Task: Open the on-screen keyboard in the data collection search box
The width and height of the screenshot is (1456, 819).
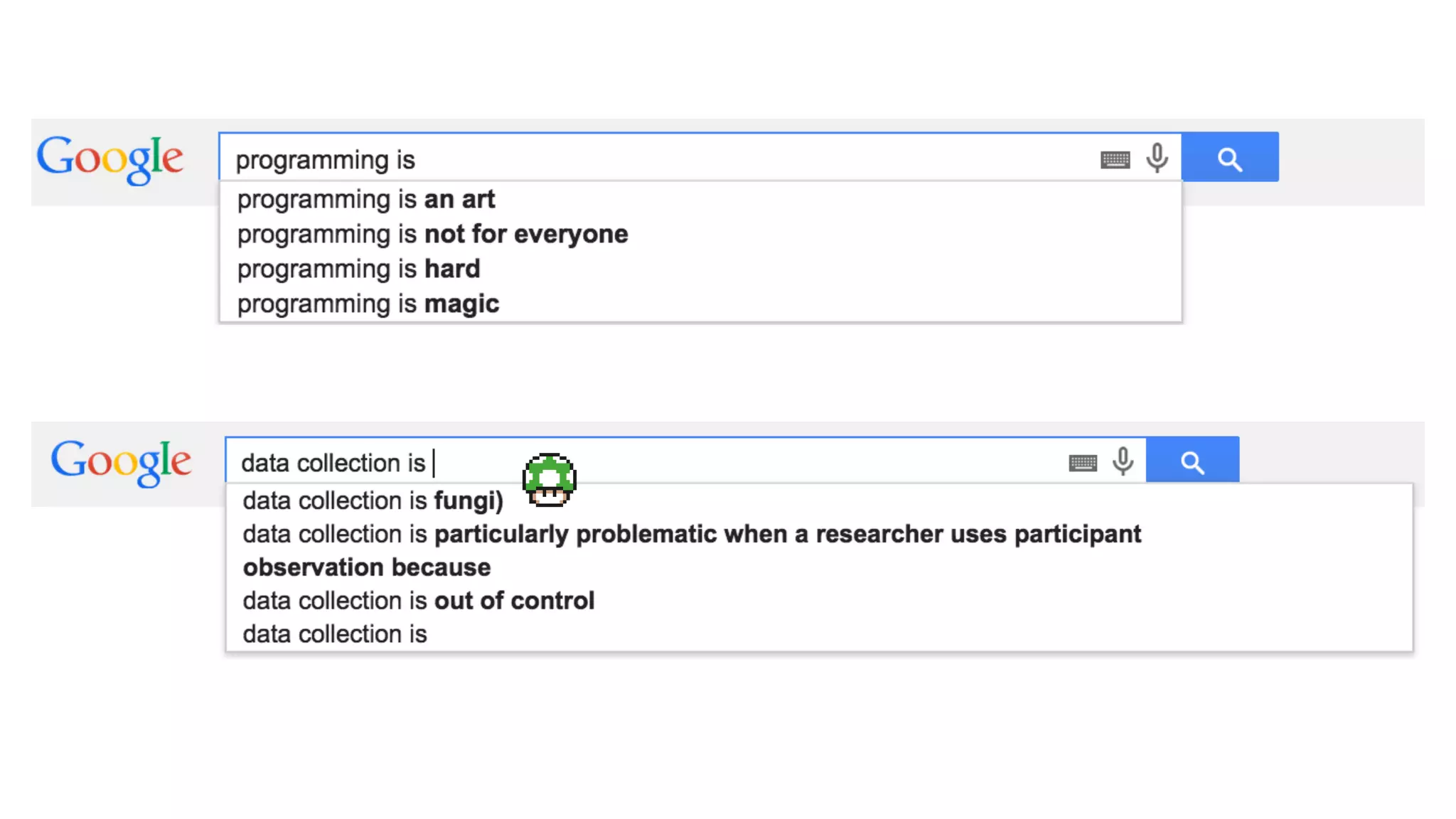Action: click(1083, 463)
